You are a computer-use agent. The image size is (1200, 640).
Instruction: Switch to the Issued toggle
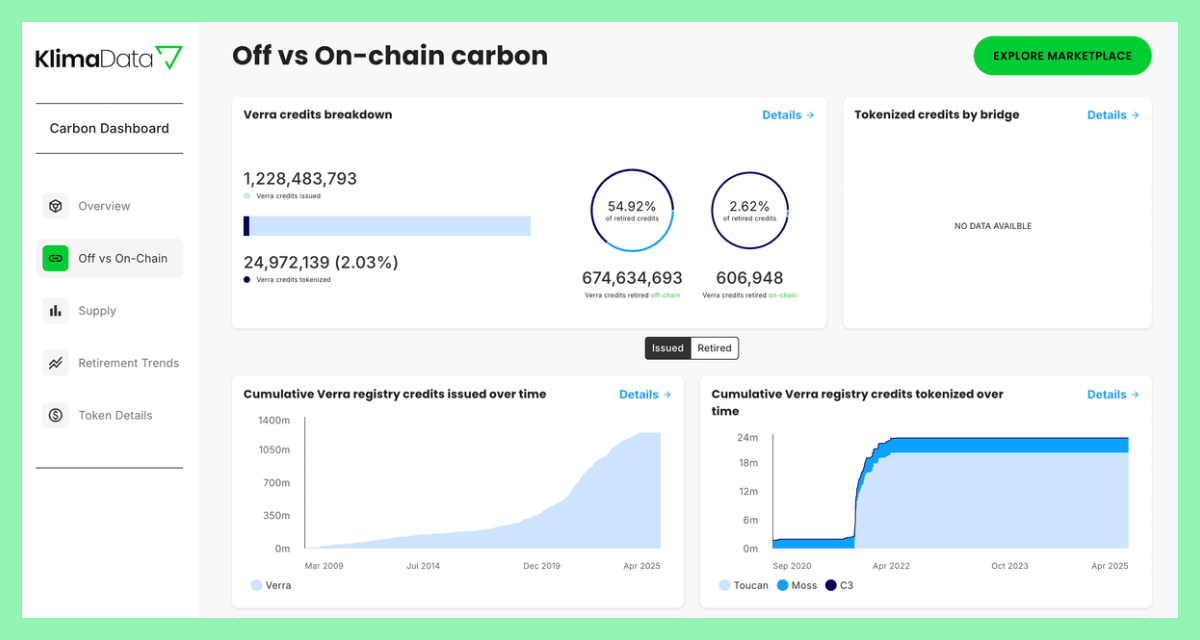(668, 348)
